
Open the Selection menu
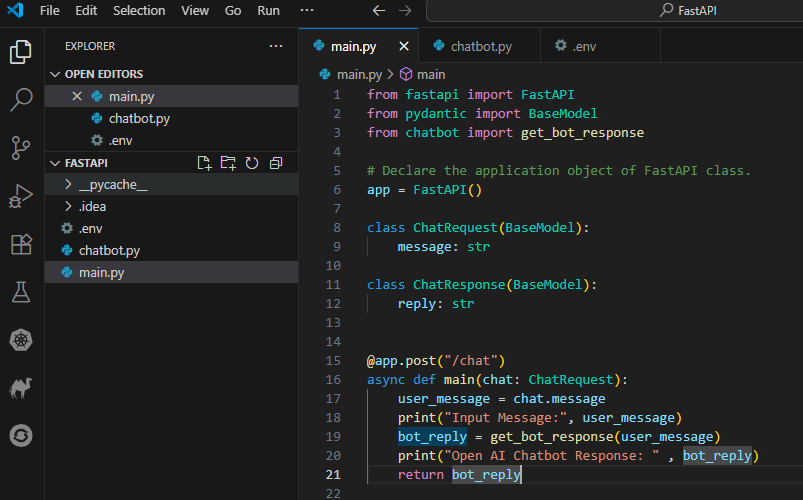point(139,11)
